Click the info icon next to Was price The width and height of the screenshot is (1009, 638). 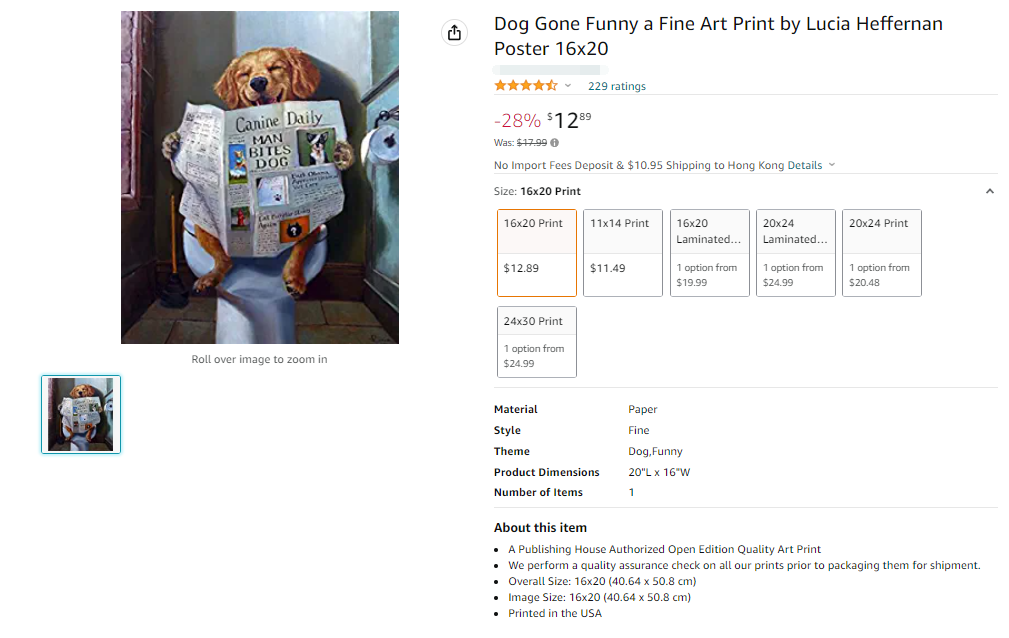pos(555,143)
